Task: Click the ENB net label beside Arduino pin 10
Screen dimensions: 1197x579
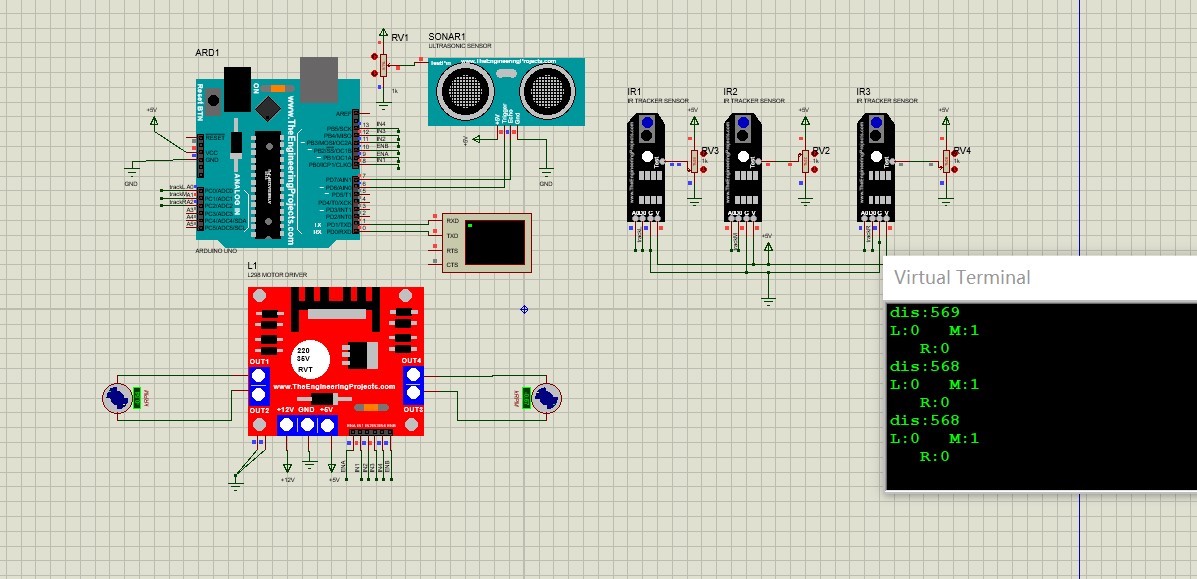Action: pos(382,145)
